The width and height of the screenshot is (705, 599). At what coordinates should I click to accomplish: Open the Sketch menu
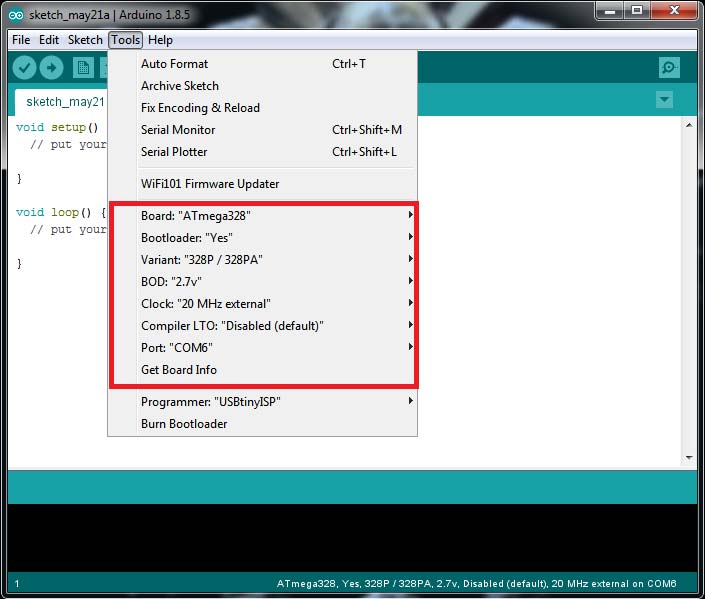click(85, 40)
